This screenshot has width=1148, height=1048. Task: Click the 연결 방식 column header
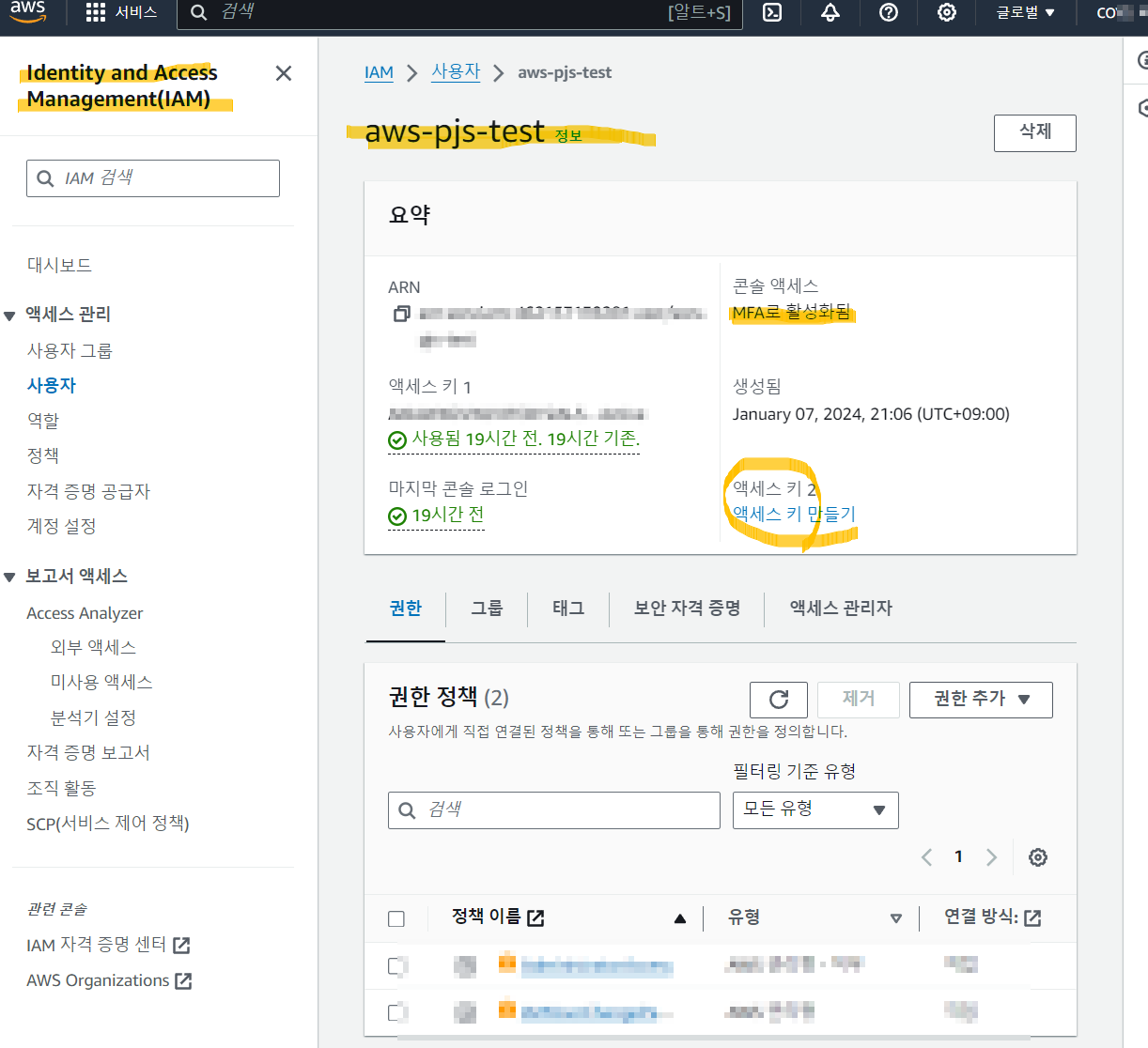(993, 917)
